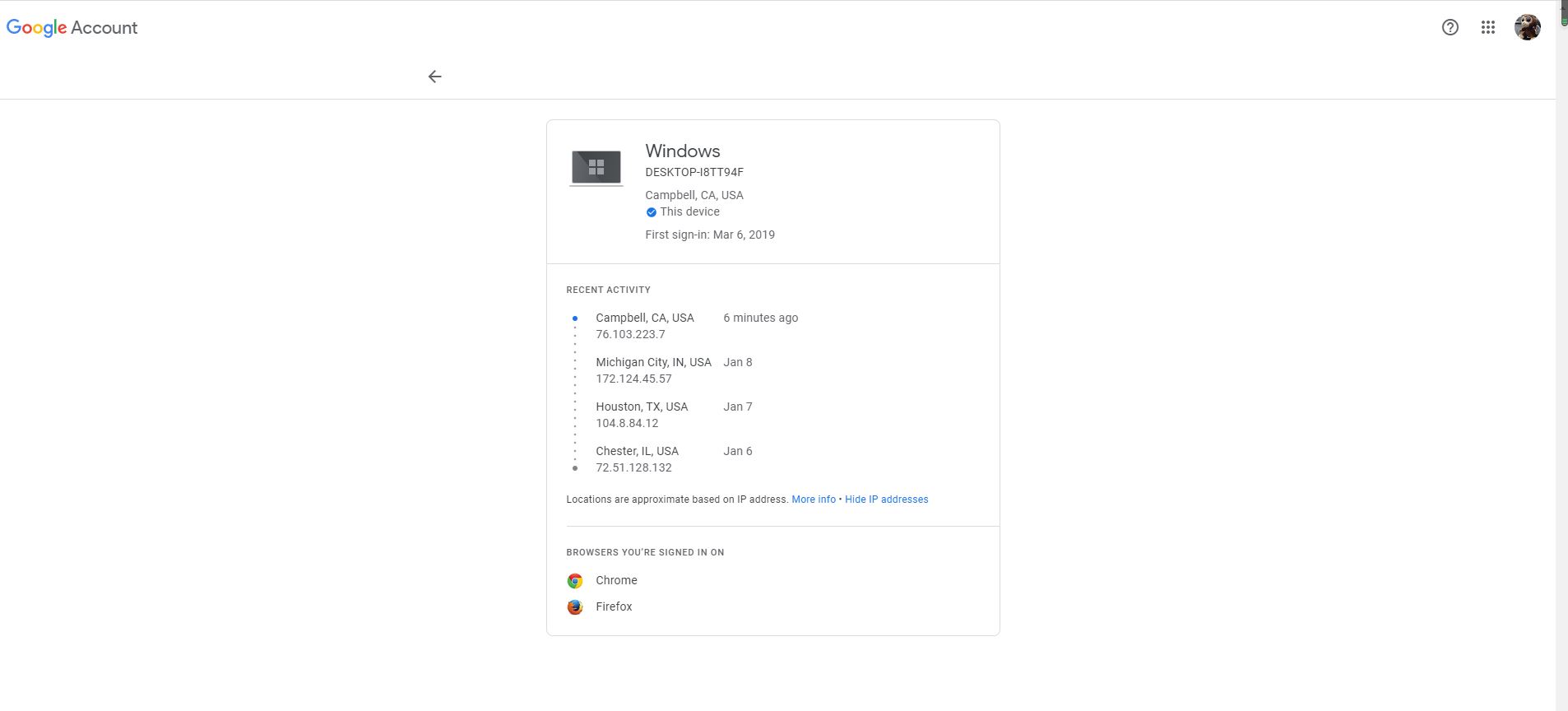Image resolution: width=1568 pixels, height=711 pixels.
Task: Click First sign-in: Mar 6, 2019 text
Action: (710, 235)
